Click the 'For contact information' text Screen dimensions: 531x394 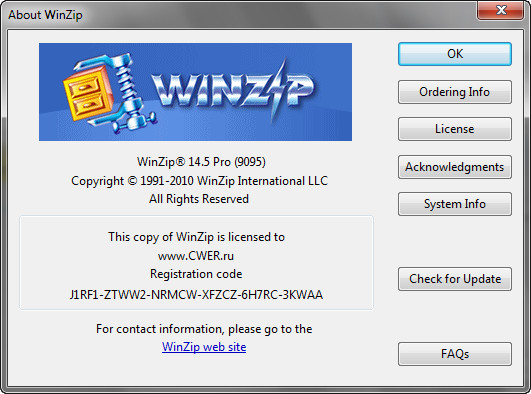tap(204, 329)
